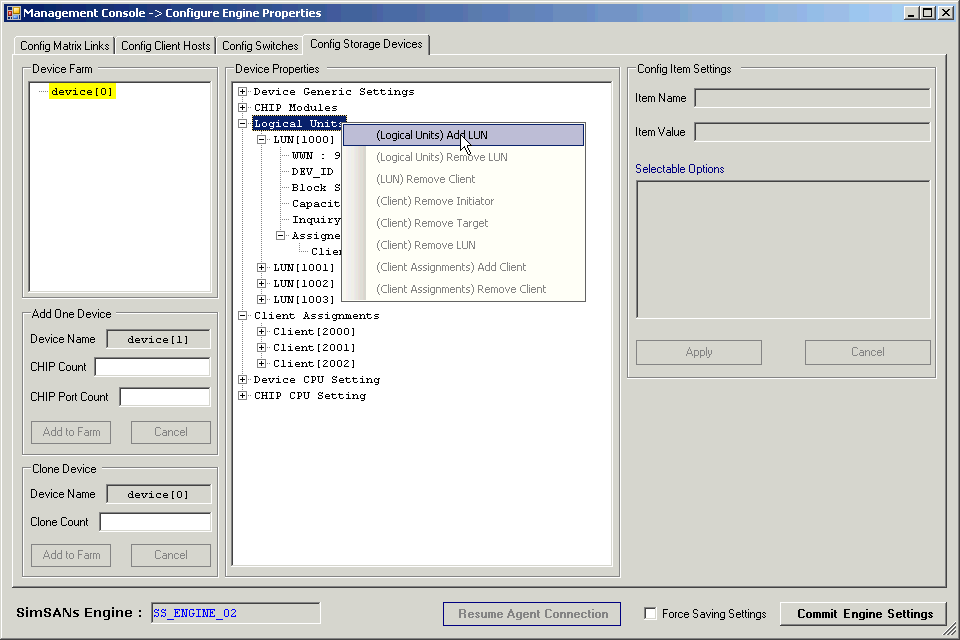The width and height of the screenshot is (960, 640).
Task: Choose (LUN) Remove Client menu item
Action: click(x=463, y=179)
